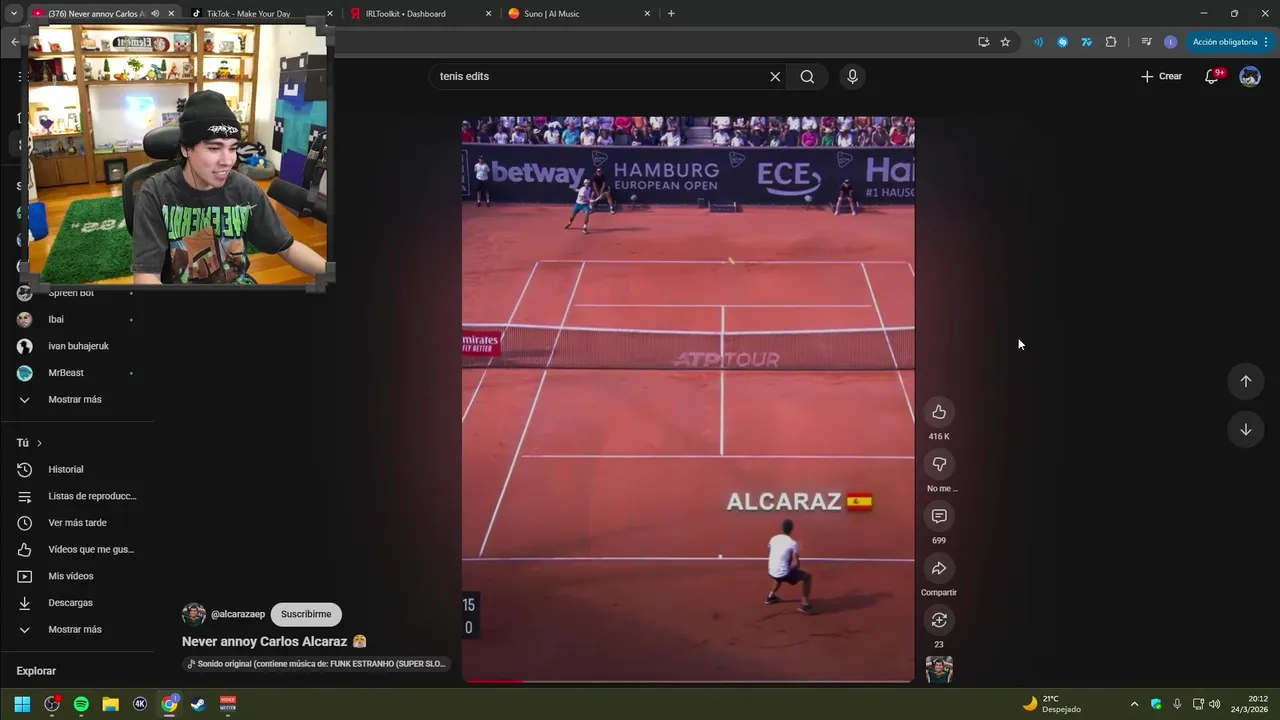Open the Crear create menu
Viewport: 1280px width, 720px height.
coord(1161,76)
